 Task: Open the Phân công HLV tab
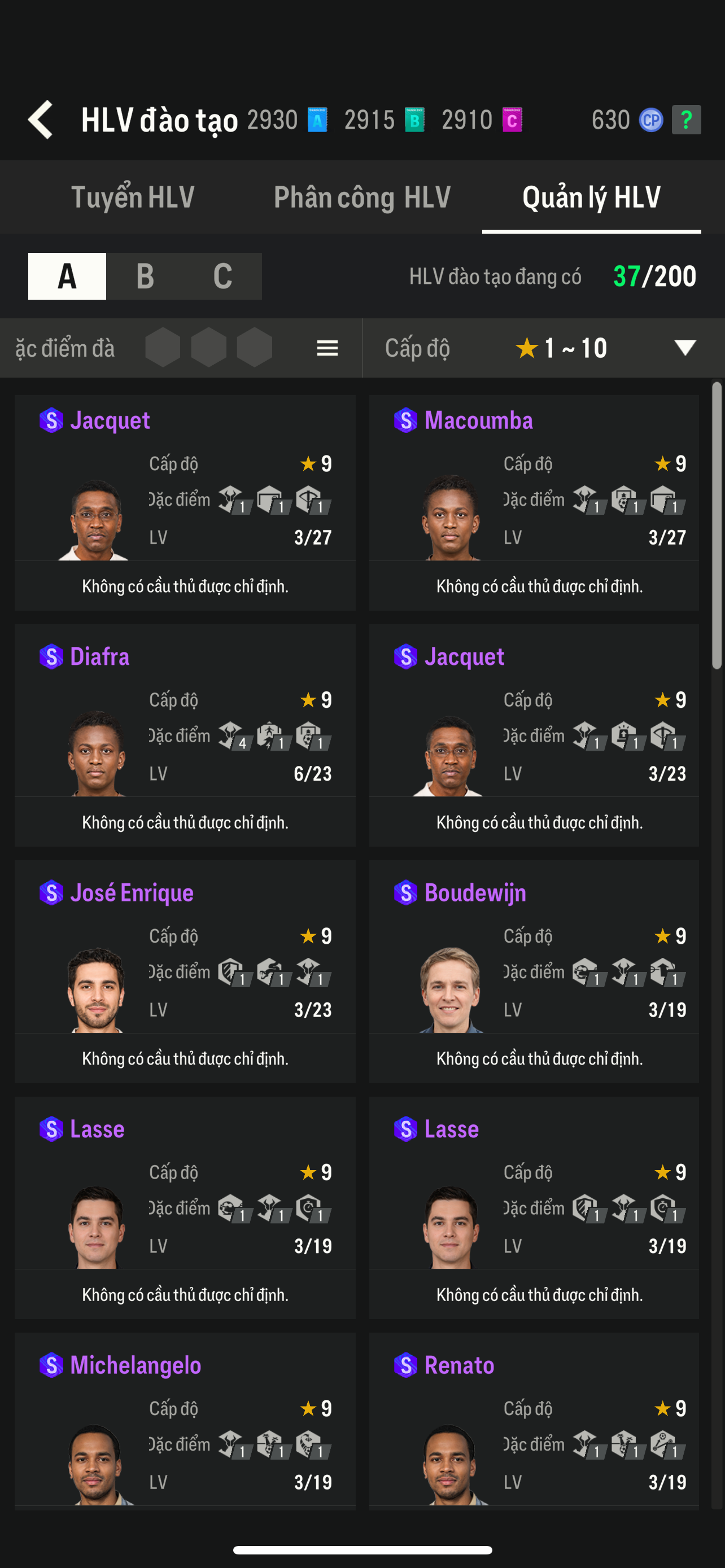362,197
